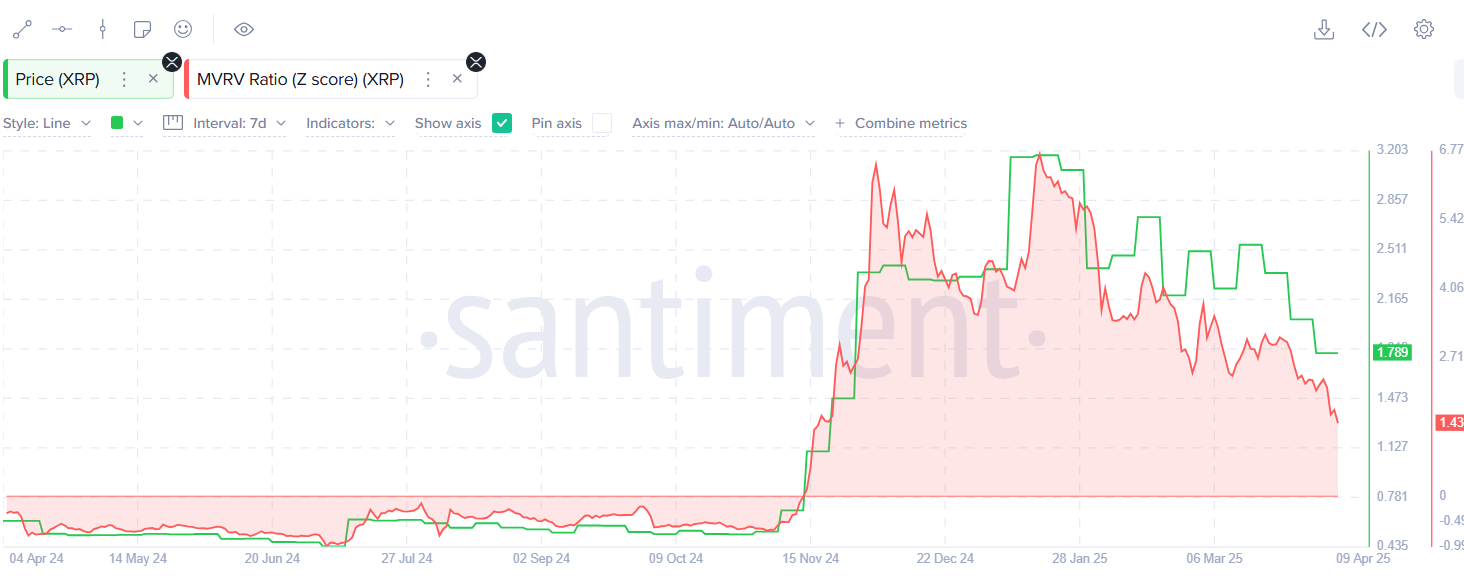
Task: Select the Price (XRP) metric tab
Action: [x=58, y=79]
